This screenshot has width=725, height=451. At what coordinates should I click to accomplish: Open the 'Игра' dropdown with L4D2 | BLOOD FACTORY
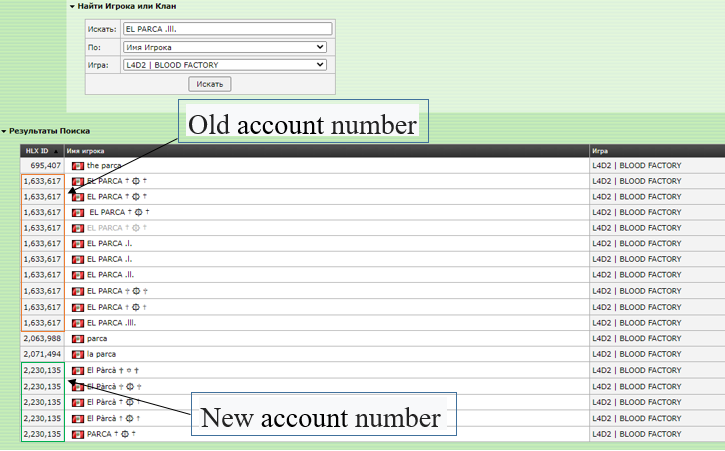224,65
